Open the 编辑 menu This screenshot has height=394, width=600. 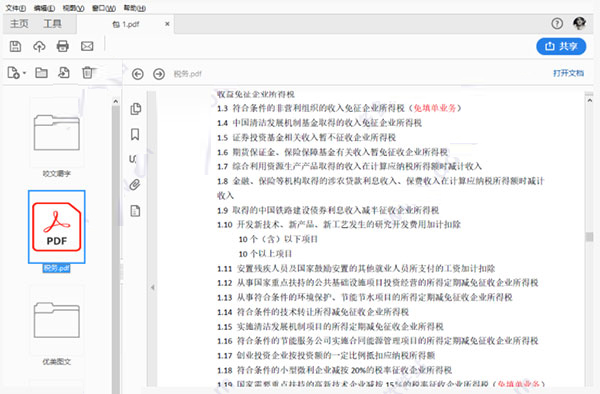click(44, 8)
